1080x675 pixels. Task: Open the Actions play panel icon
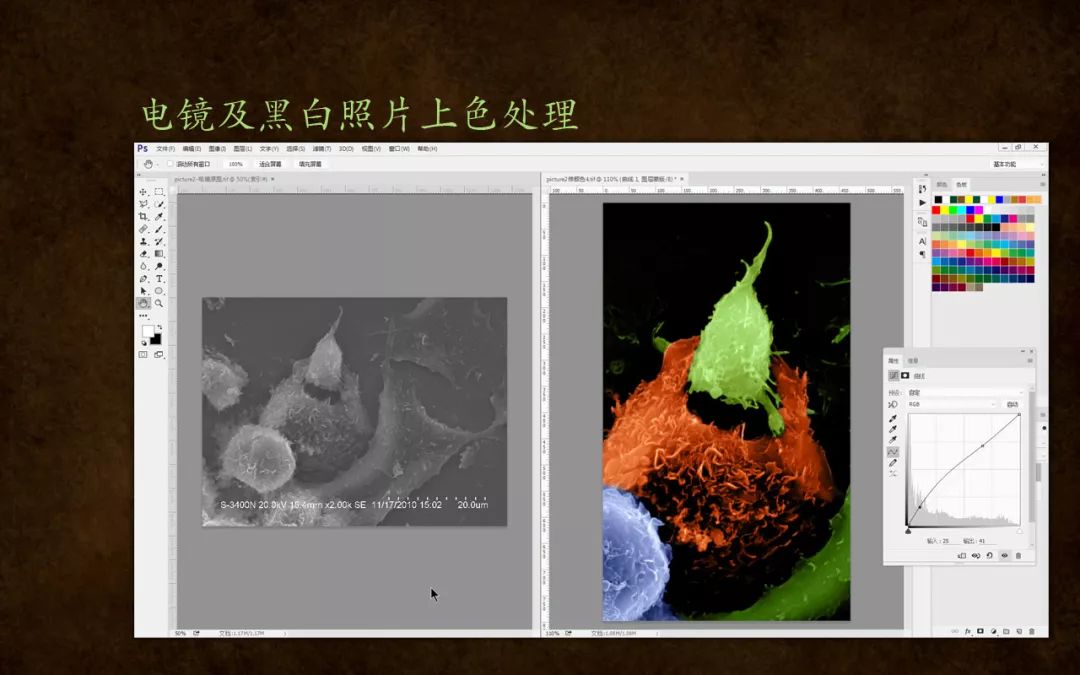pos(922,203)
